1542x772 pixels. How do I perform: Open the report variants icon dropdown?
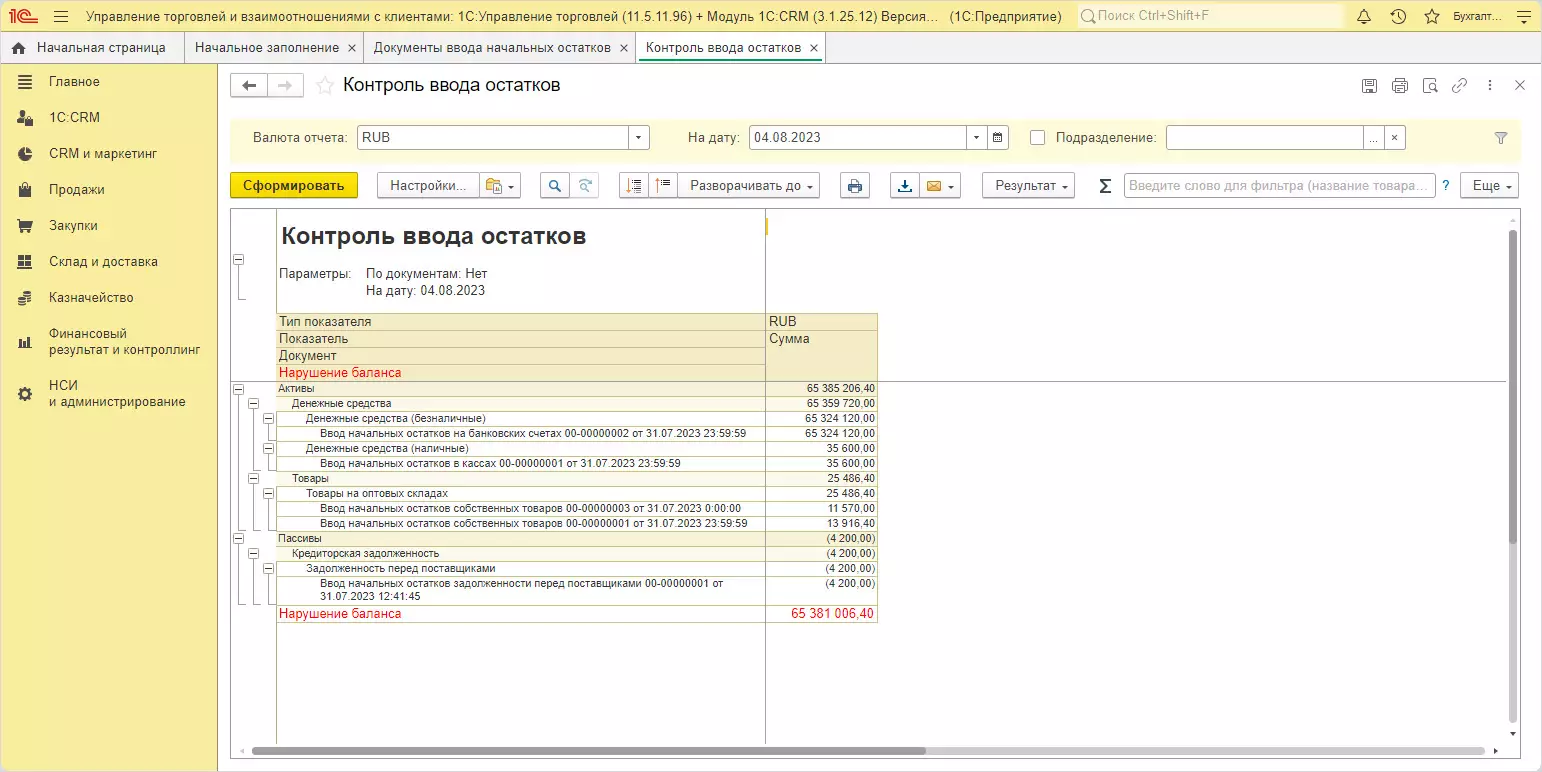point(500,186)
